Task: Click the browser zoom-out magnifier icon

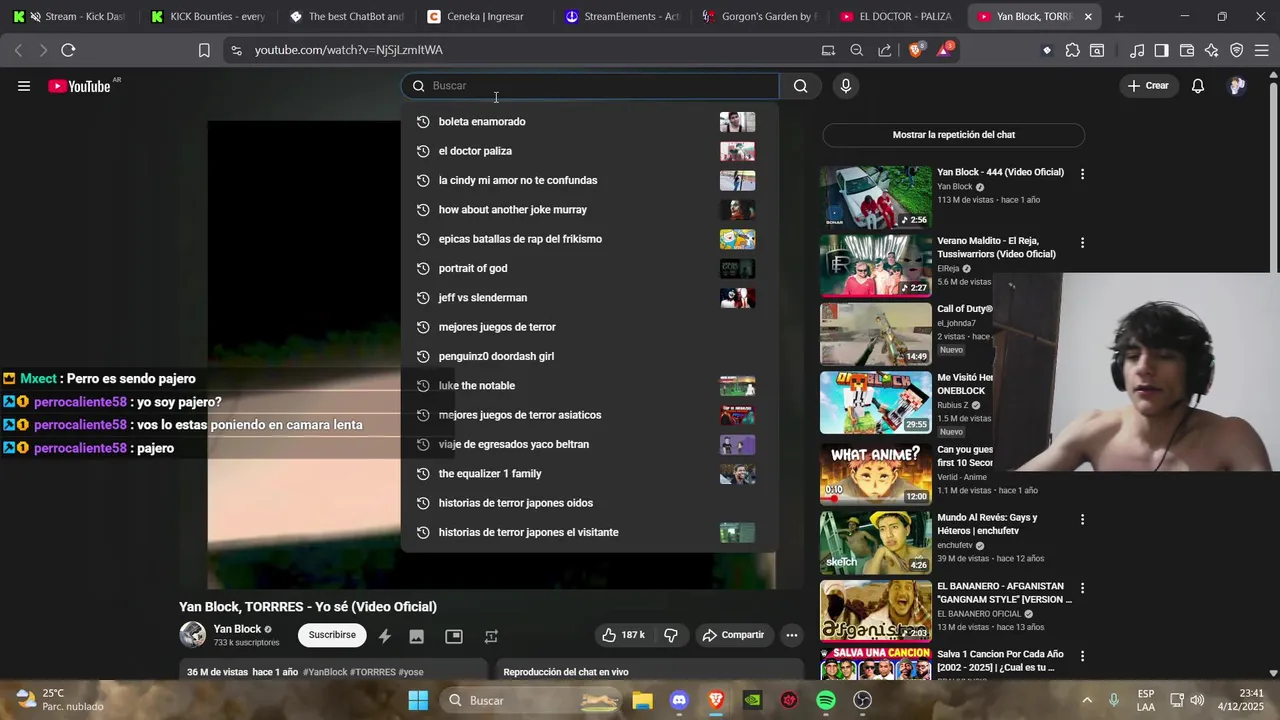Action: coord(857,50)
